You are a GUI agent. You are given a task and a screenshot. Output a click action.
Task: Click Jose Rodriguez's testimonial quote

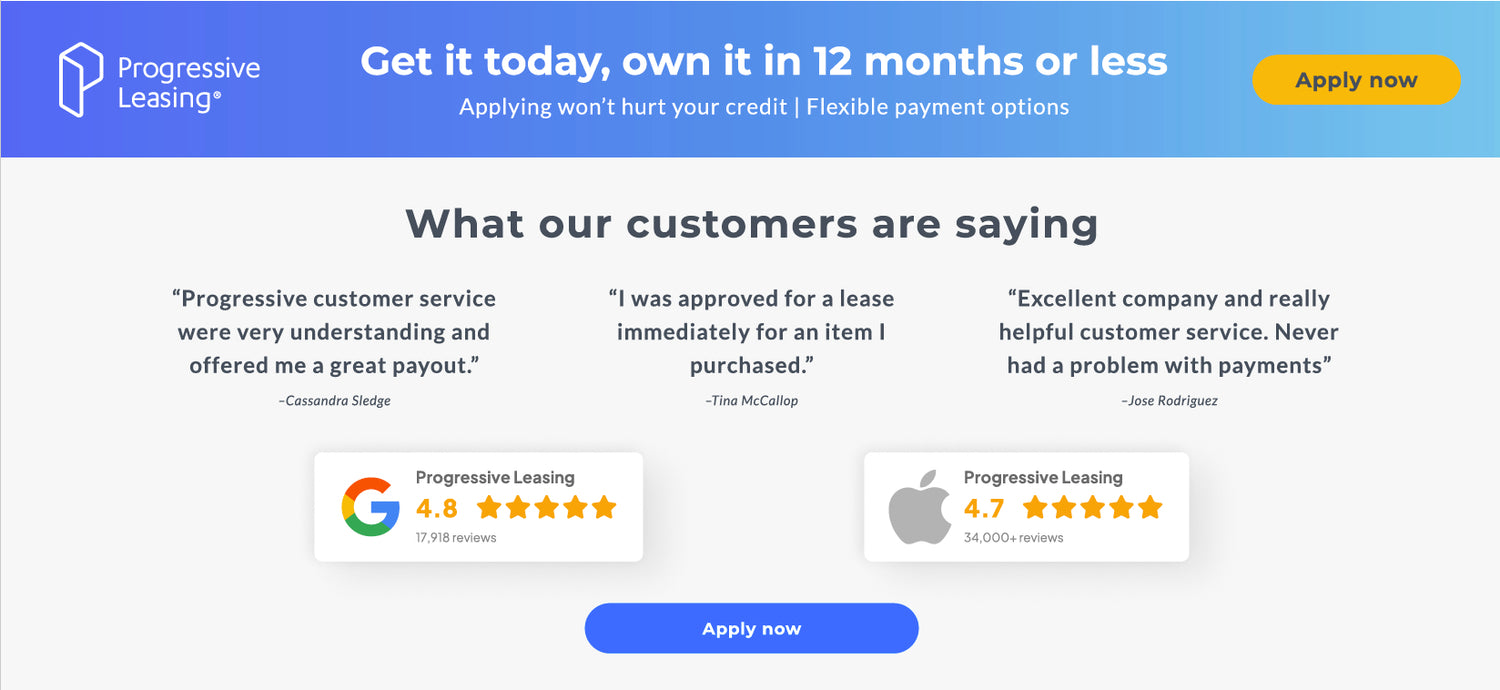[x=1168, y=332]
